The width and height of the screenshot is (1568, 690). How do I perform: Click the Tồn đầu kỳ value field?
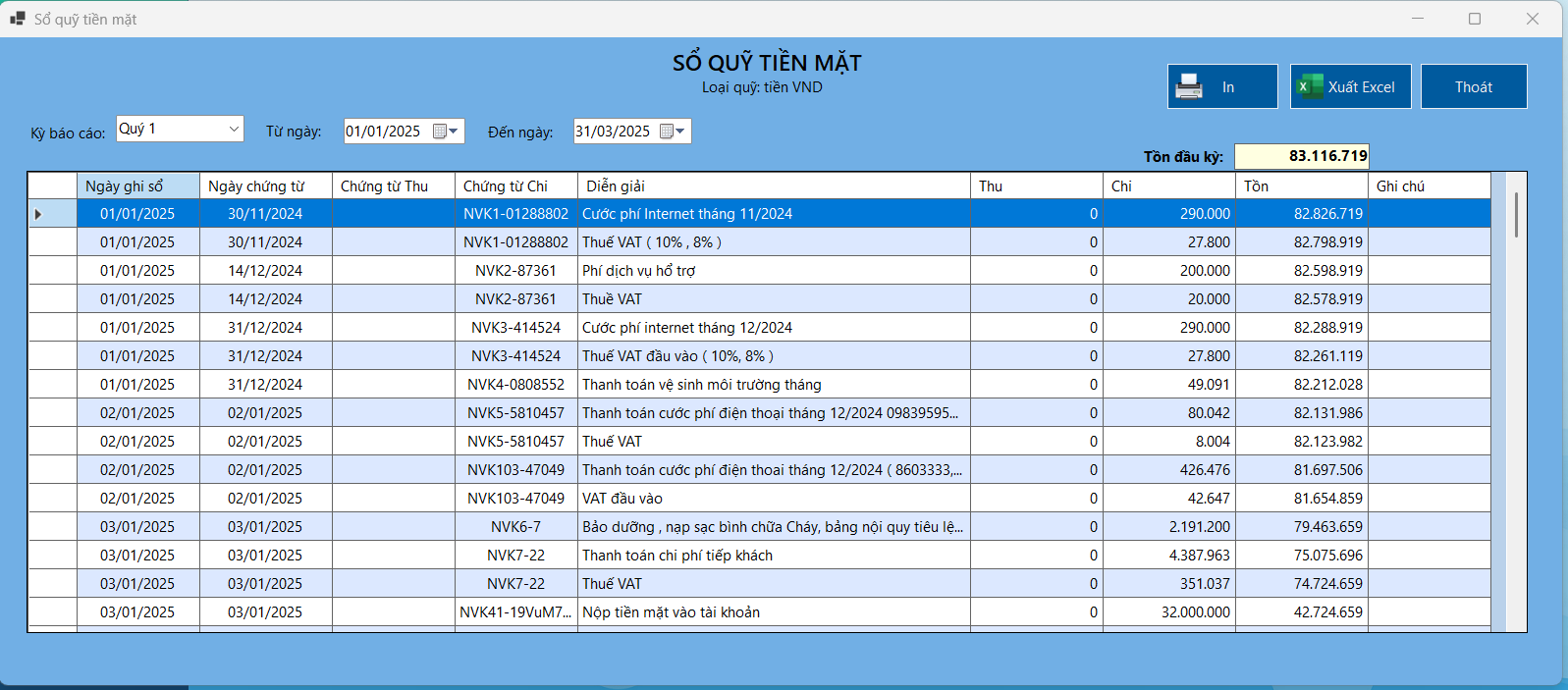point(1301,156)
